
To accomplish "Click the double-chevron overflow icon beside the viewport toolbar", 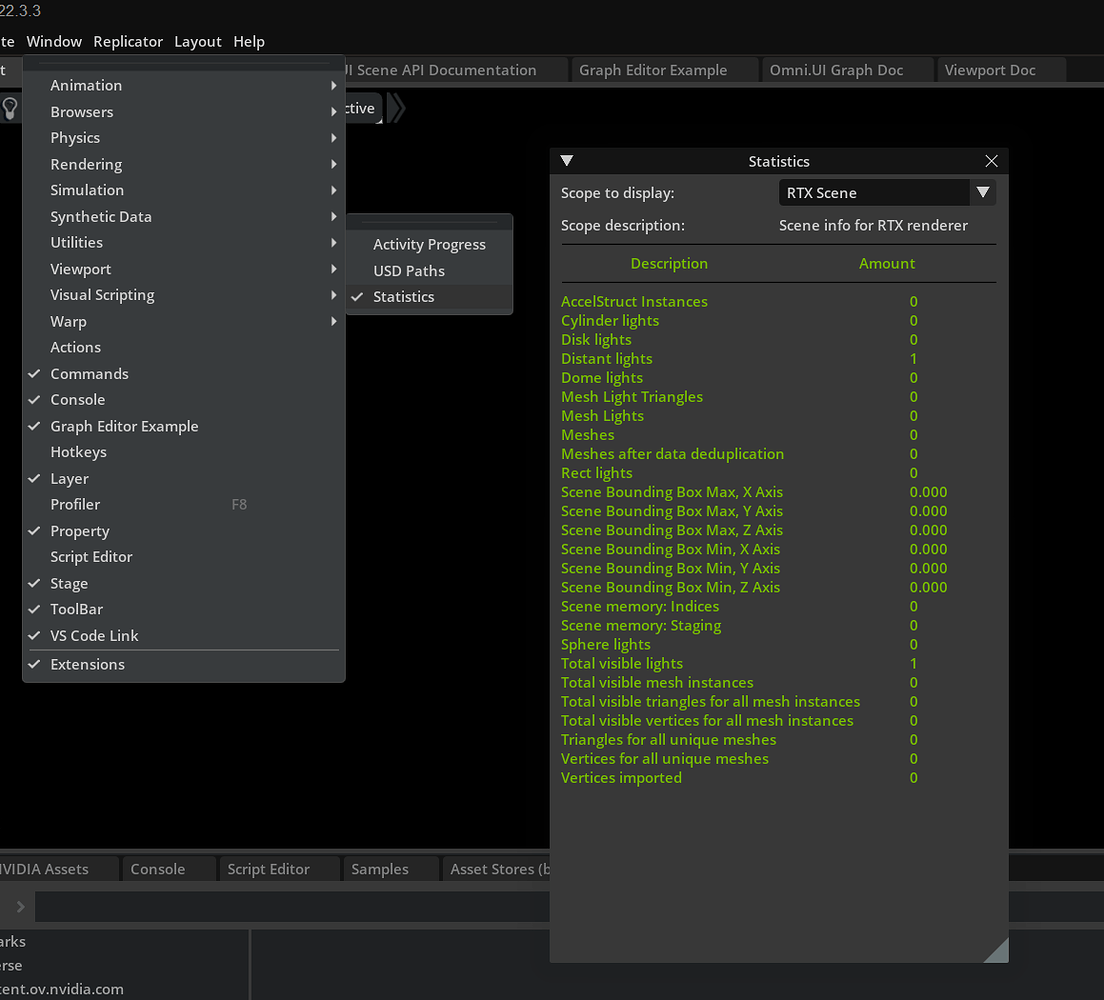I will coord(396,108).
